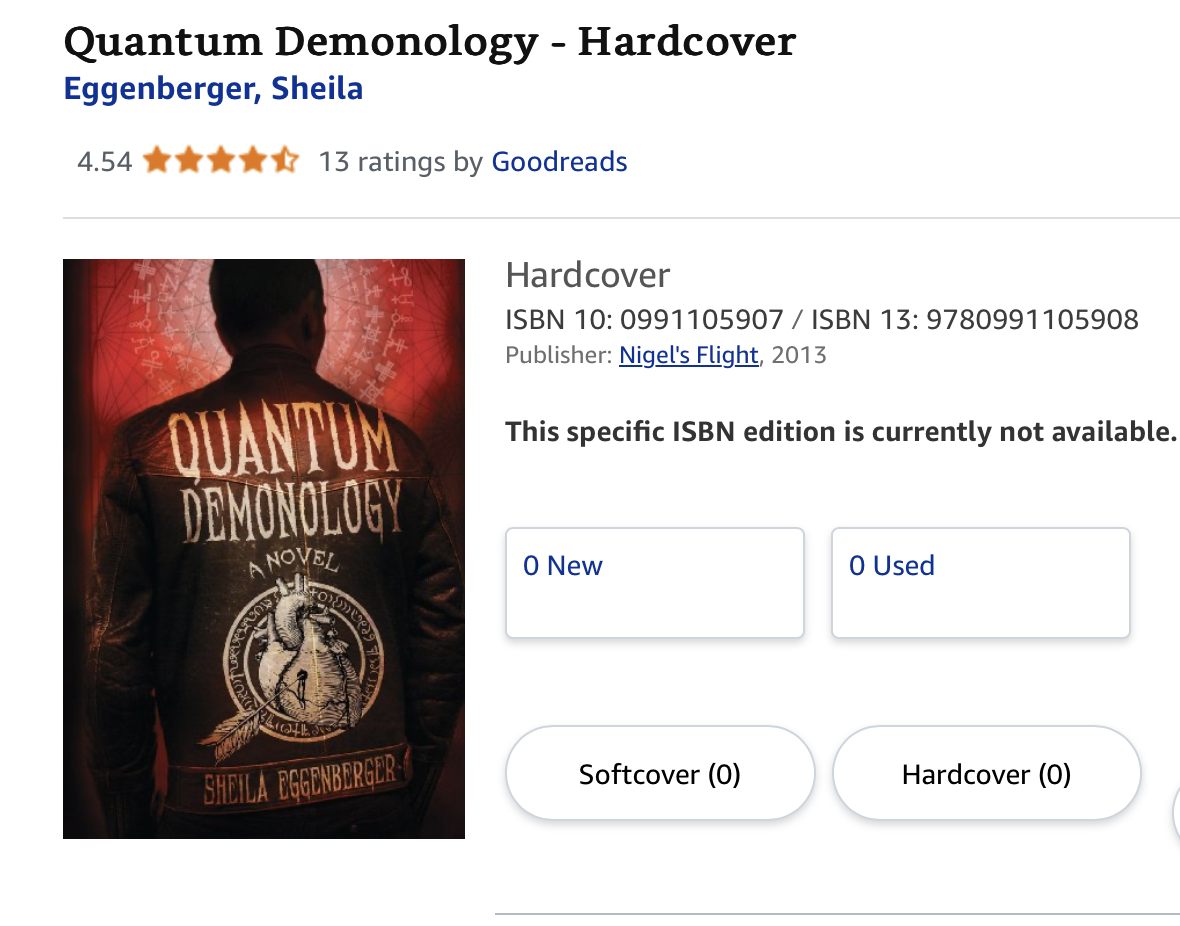
Task: Choose the Hardcover (0) edition button
Action: coord(986,775)
